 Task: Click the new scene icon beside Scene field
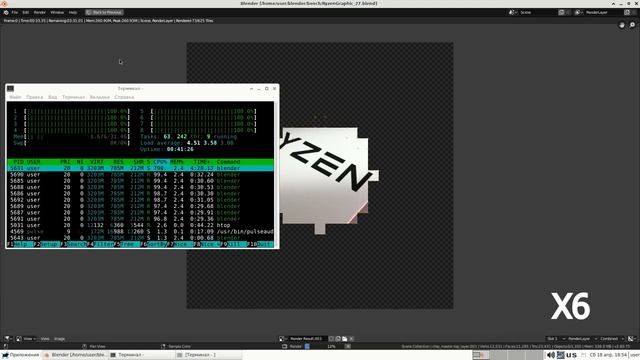tap(562, 12)
